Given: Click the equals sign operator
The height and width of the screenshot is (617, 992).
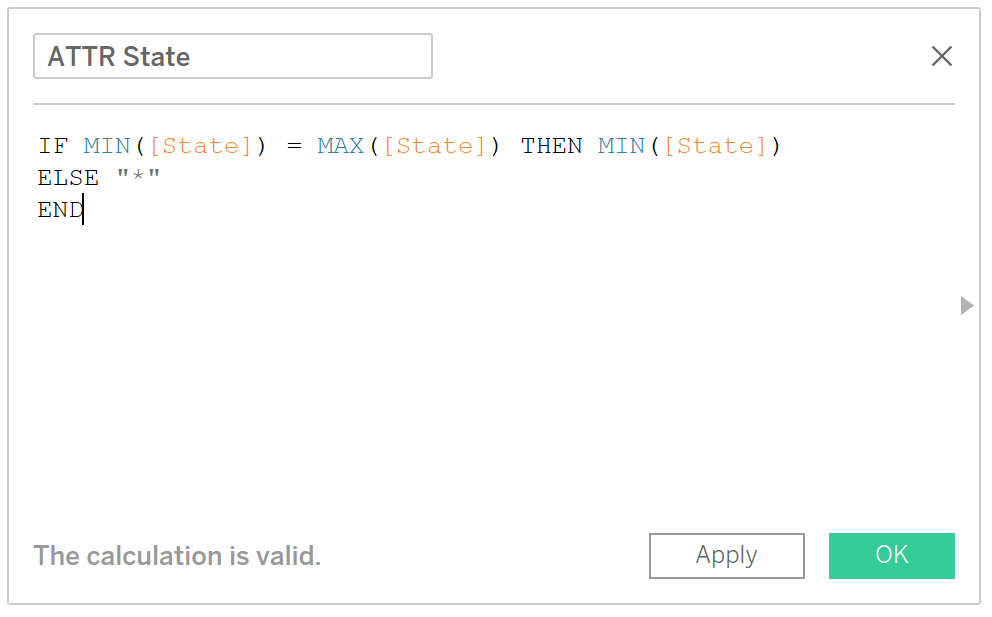Looking at the screenshot, I should pyautogui.click(x=294, y=146).
